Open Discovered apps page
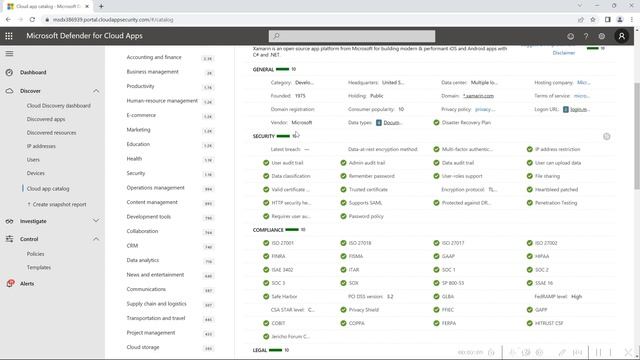The width and height of the screenshot is (640, 360). click(x=46, y=119)
